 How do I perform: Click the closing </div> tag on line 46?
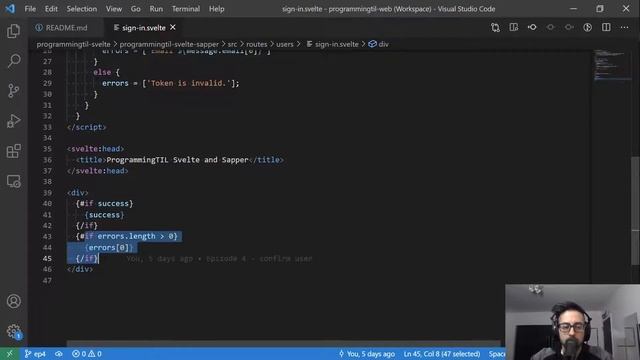(x=80, y=269)
